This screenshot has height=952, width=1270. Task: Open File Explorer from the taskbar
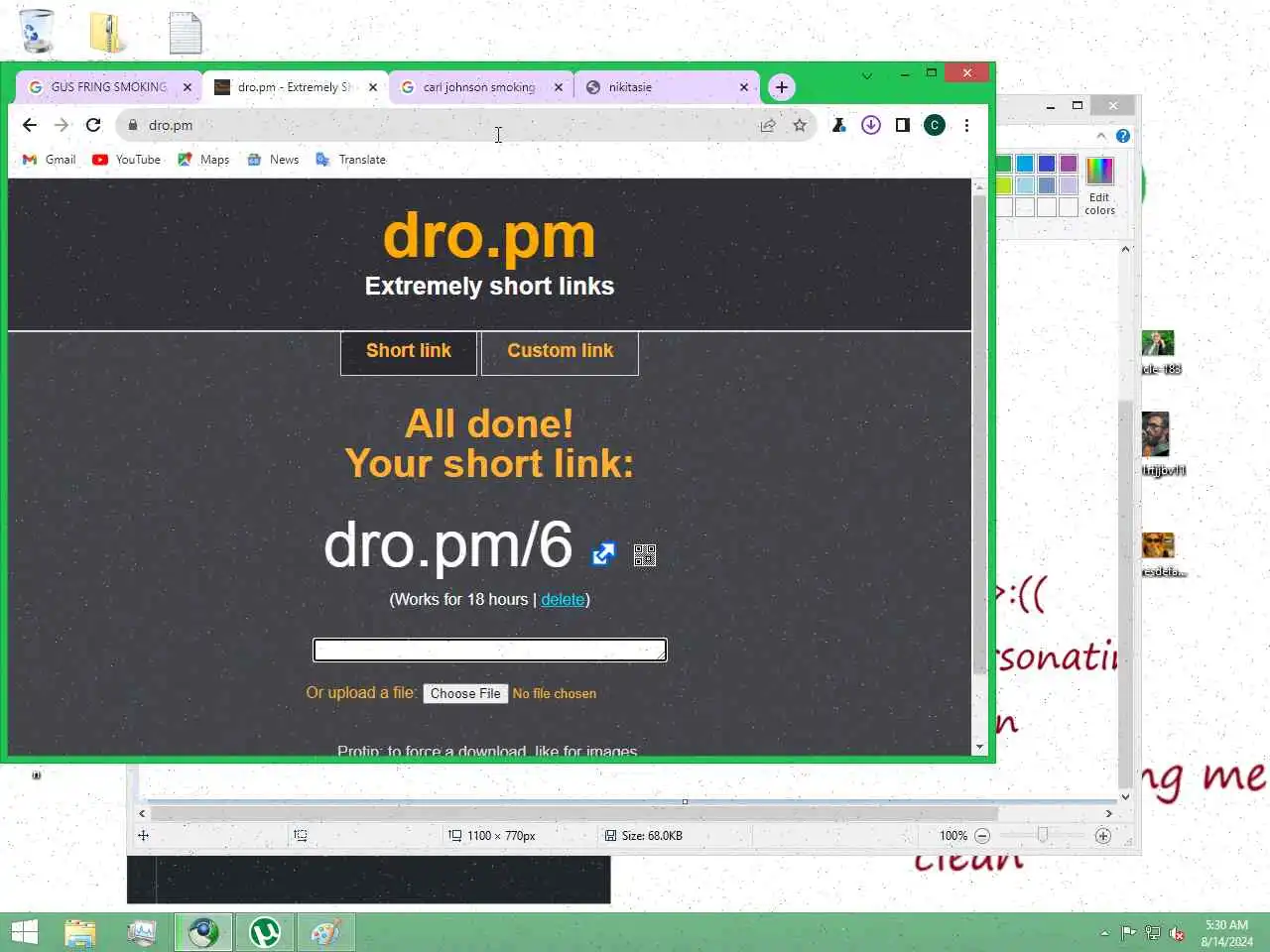[80, 932]
